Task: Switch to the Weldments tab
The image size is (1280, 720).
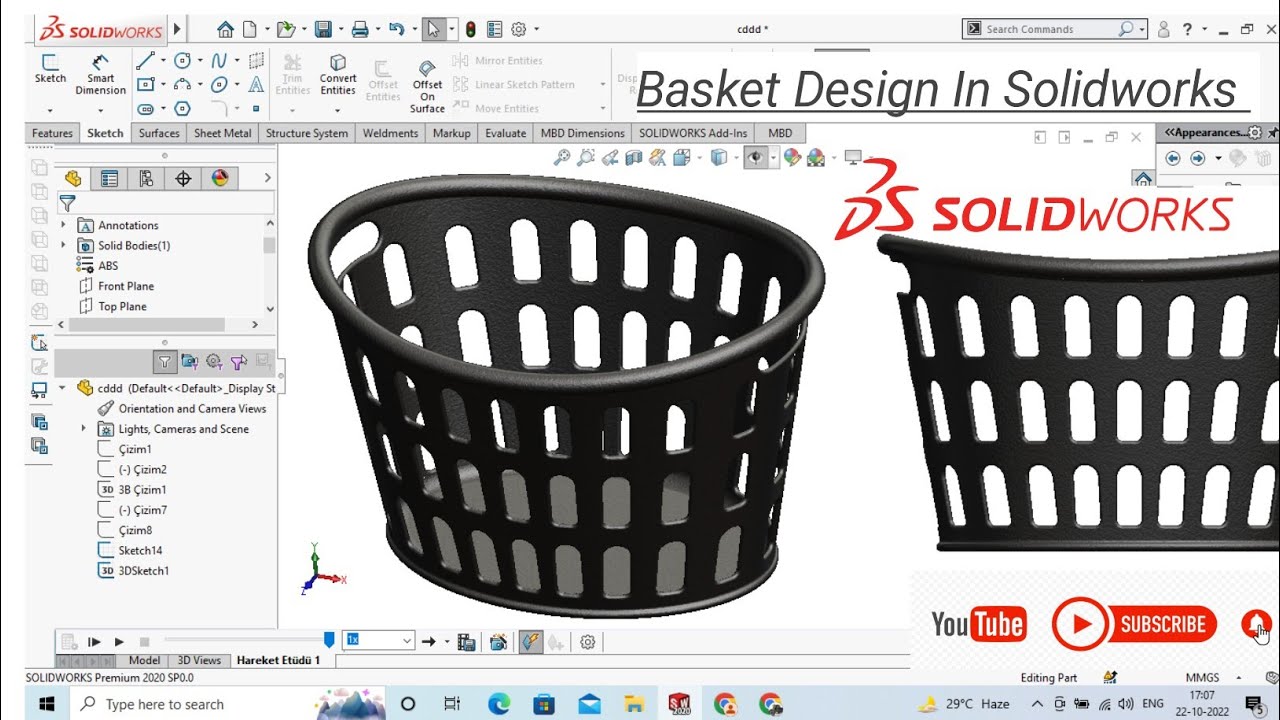Action: tap(390, 133)
